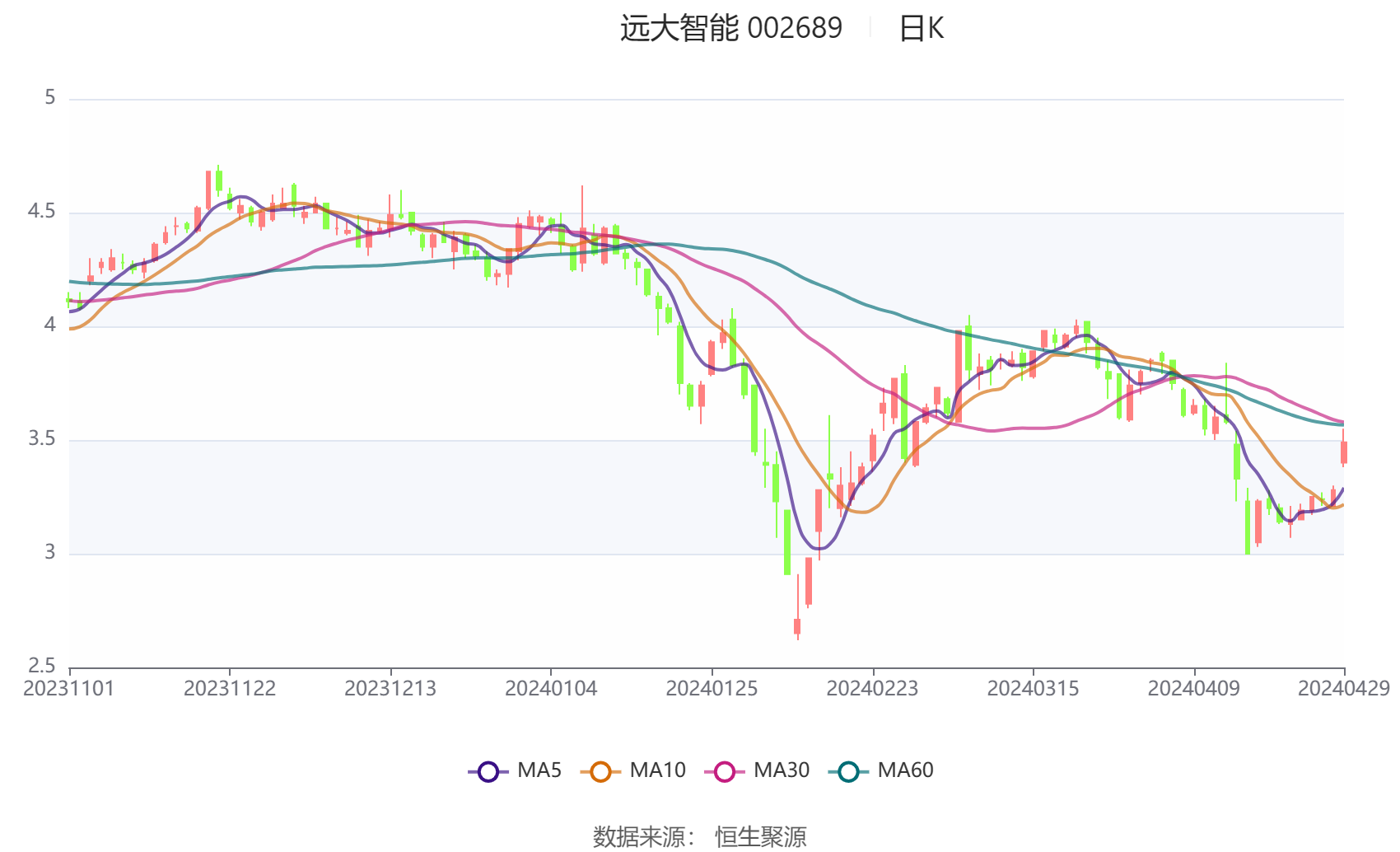Click the 20231101 date axis label
Image resolution: width=1400 pixels, height=852 pixels.
click(69, 689)
